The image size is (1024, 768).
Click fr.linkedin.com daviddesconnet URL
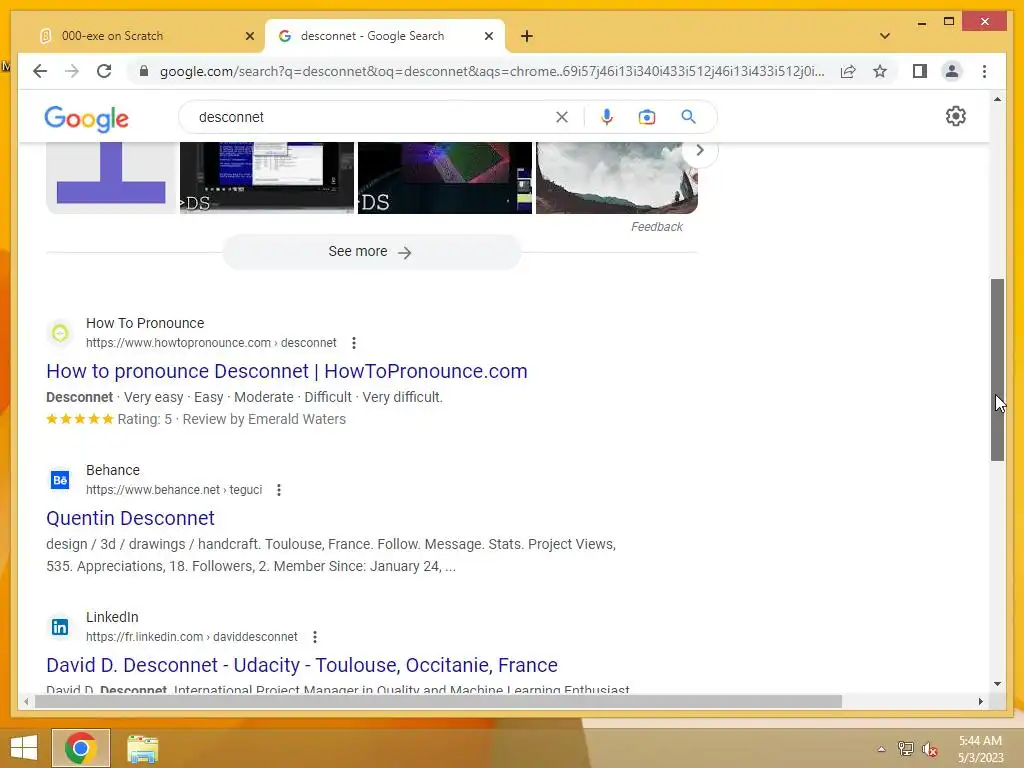[x=191, y=637]
